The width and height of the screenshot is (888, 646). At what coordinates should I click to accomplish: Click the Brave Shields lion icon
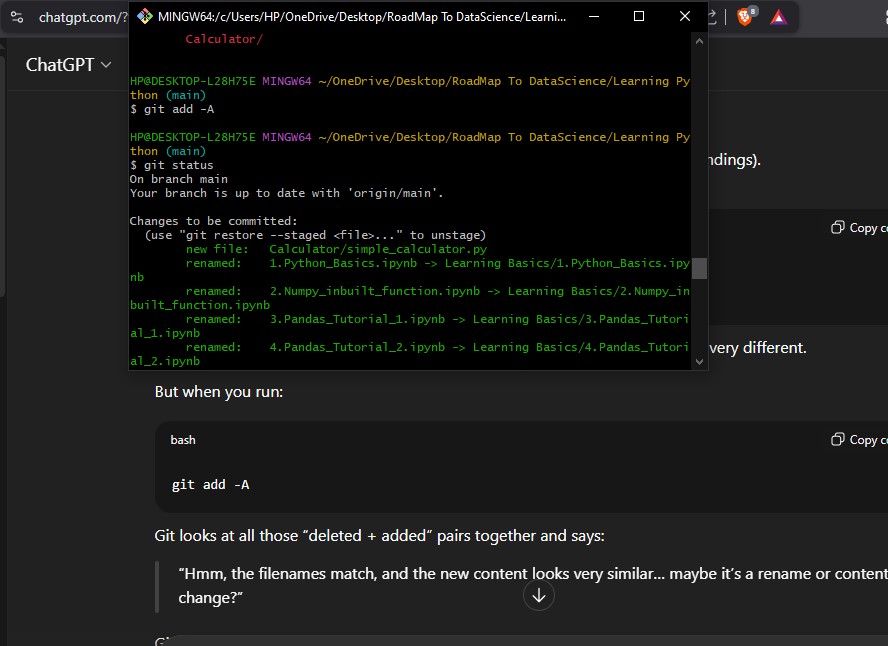click(x=745, y=17)
